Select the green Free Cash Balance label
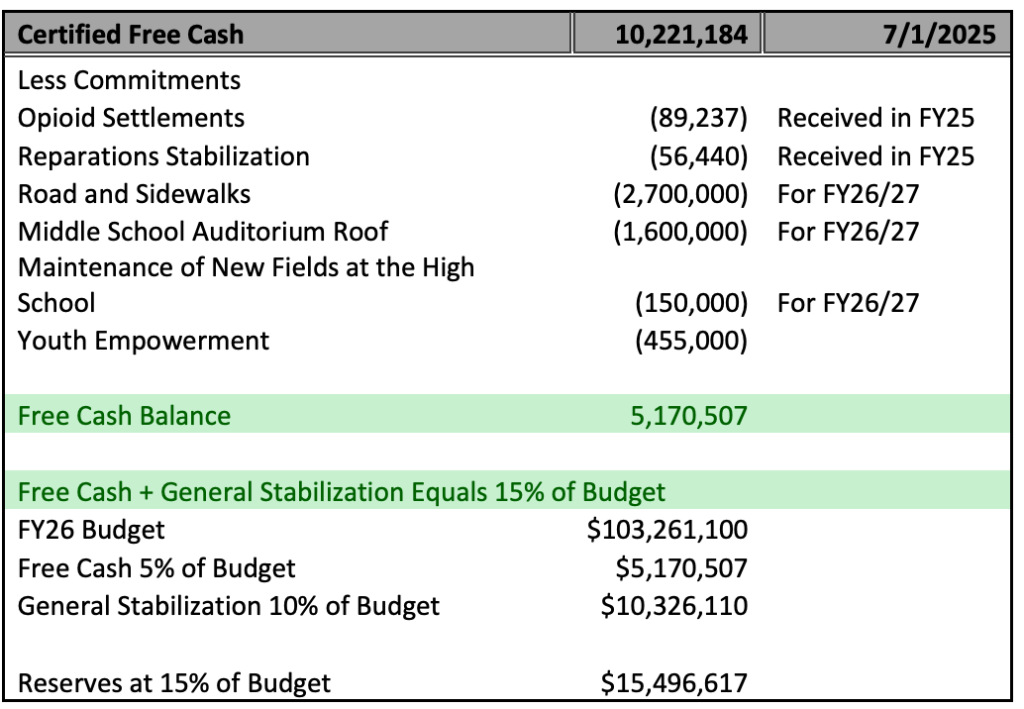This screenshot has height=709, width=1024. click(124, 415)
